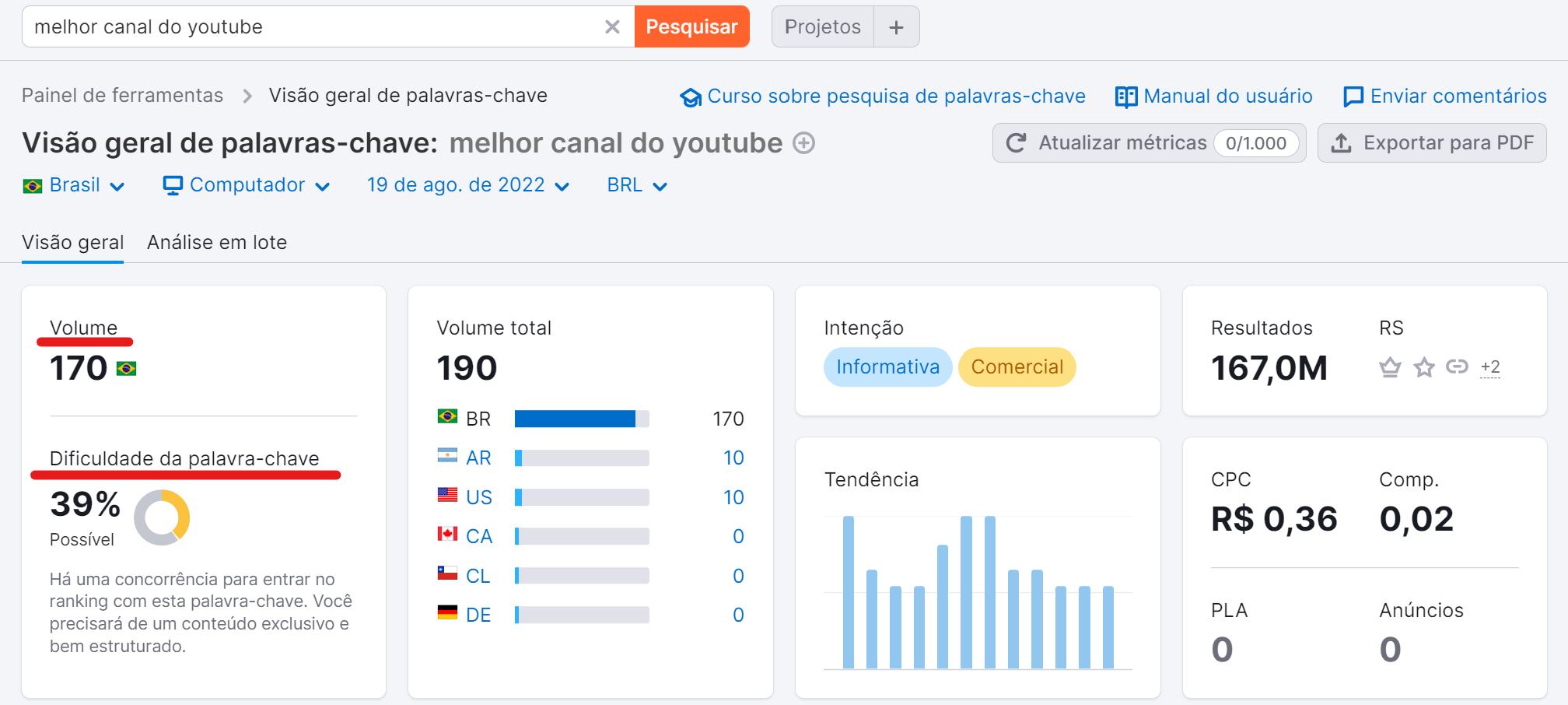The image size is (1568, 705).
Task: Navigate to Painel de ferramentas breadcrumb
Action: pyautogui.click(x=122, y=95)
